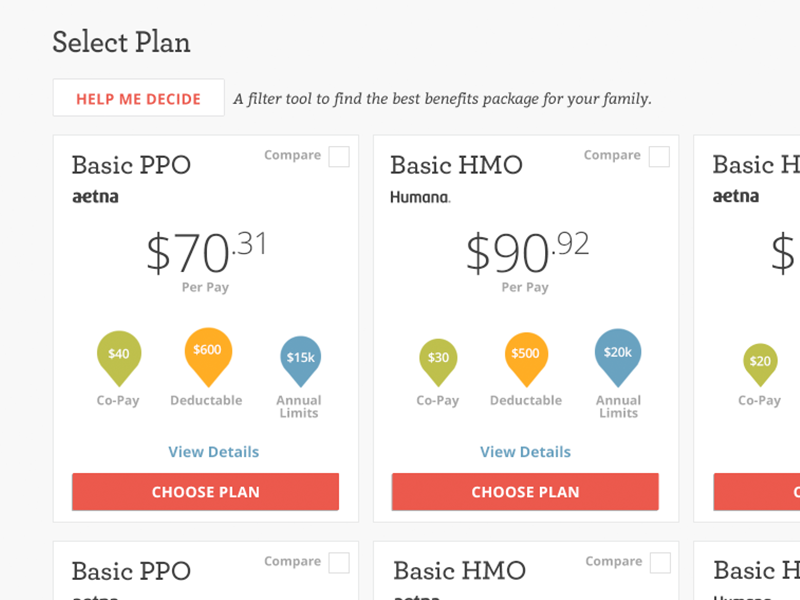
Task: Choose the Basic PPO aetna plan
Action: (206, 492)
